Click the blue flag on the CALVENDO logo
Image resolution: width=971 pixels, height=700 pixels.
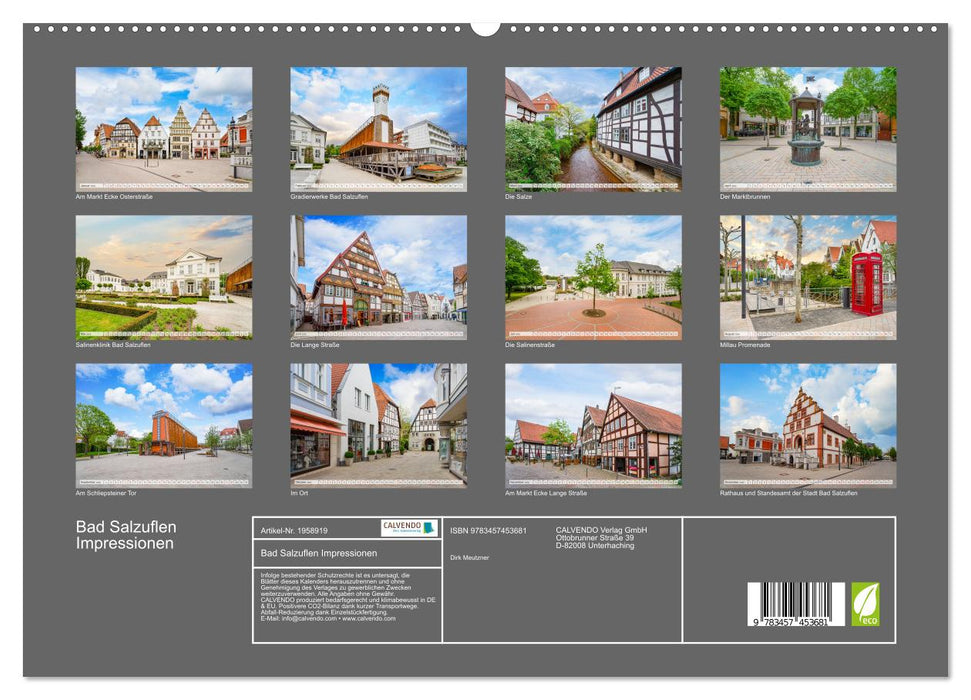coord(428,529)
